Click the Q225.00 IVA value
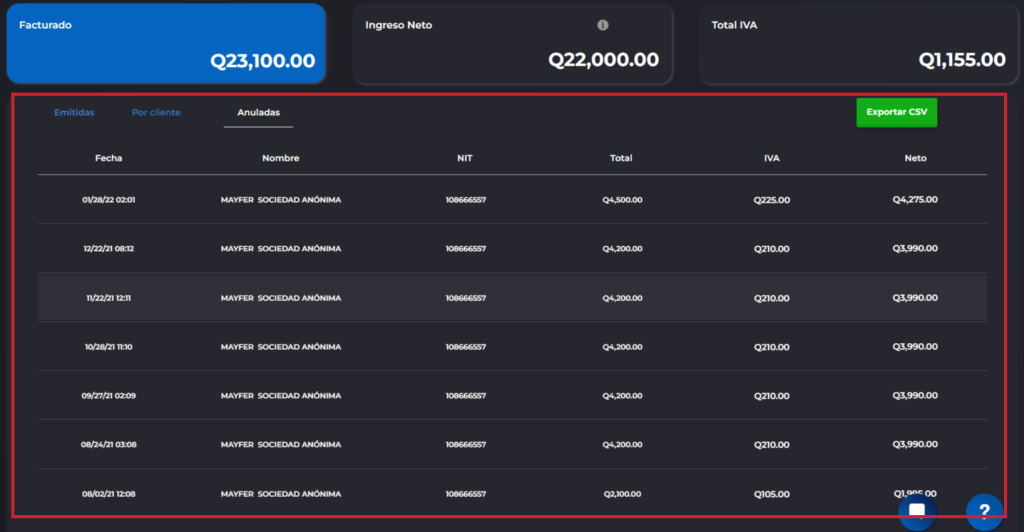 (771, 200)
